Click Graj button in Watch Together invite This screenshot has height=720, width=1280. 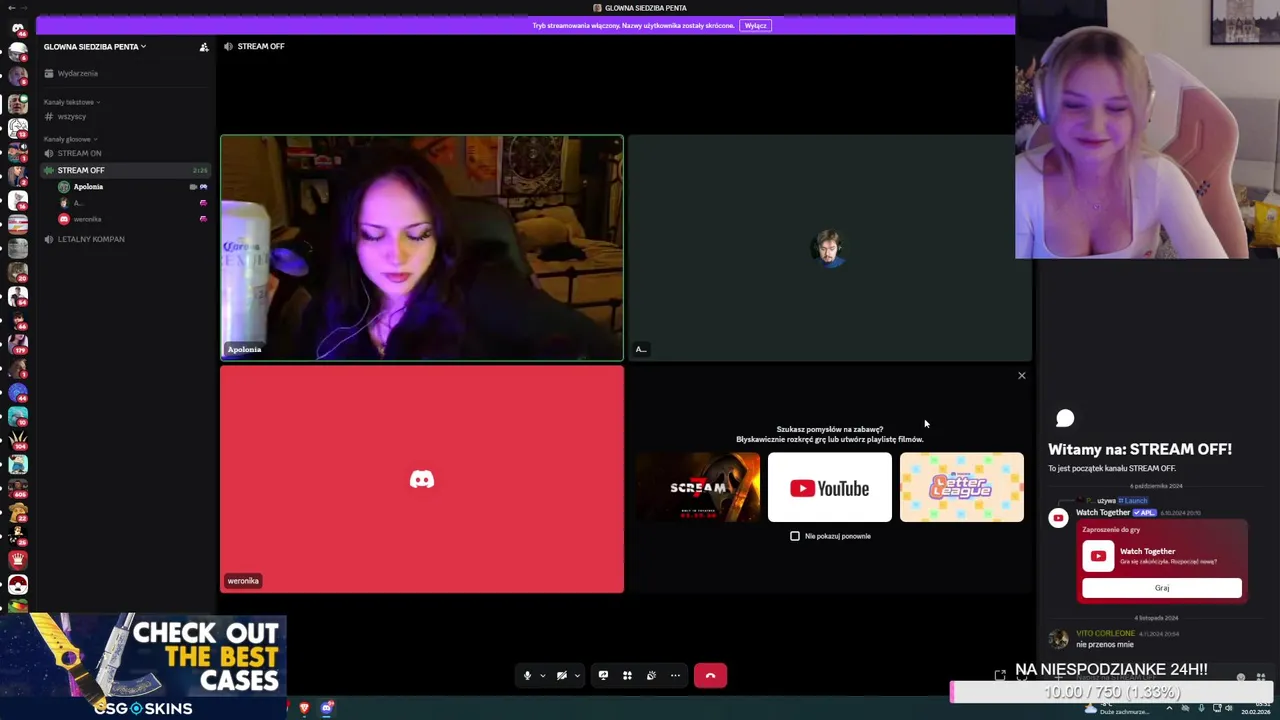coord(1161,588)
